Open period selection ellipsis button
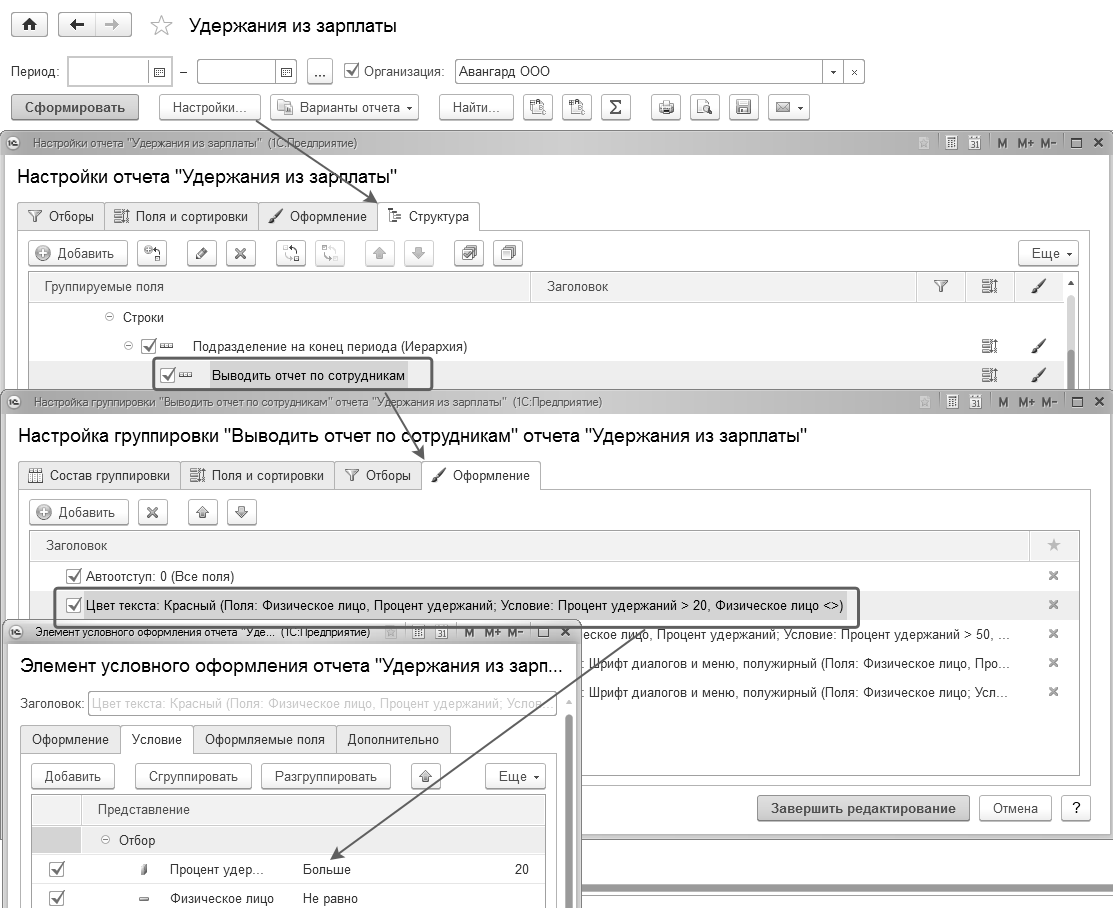Screen dimensions: 1113x908 320,72
